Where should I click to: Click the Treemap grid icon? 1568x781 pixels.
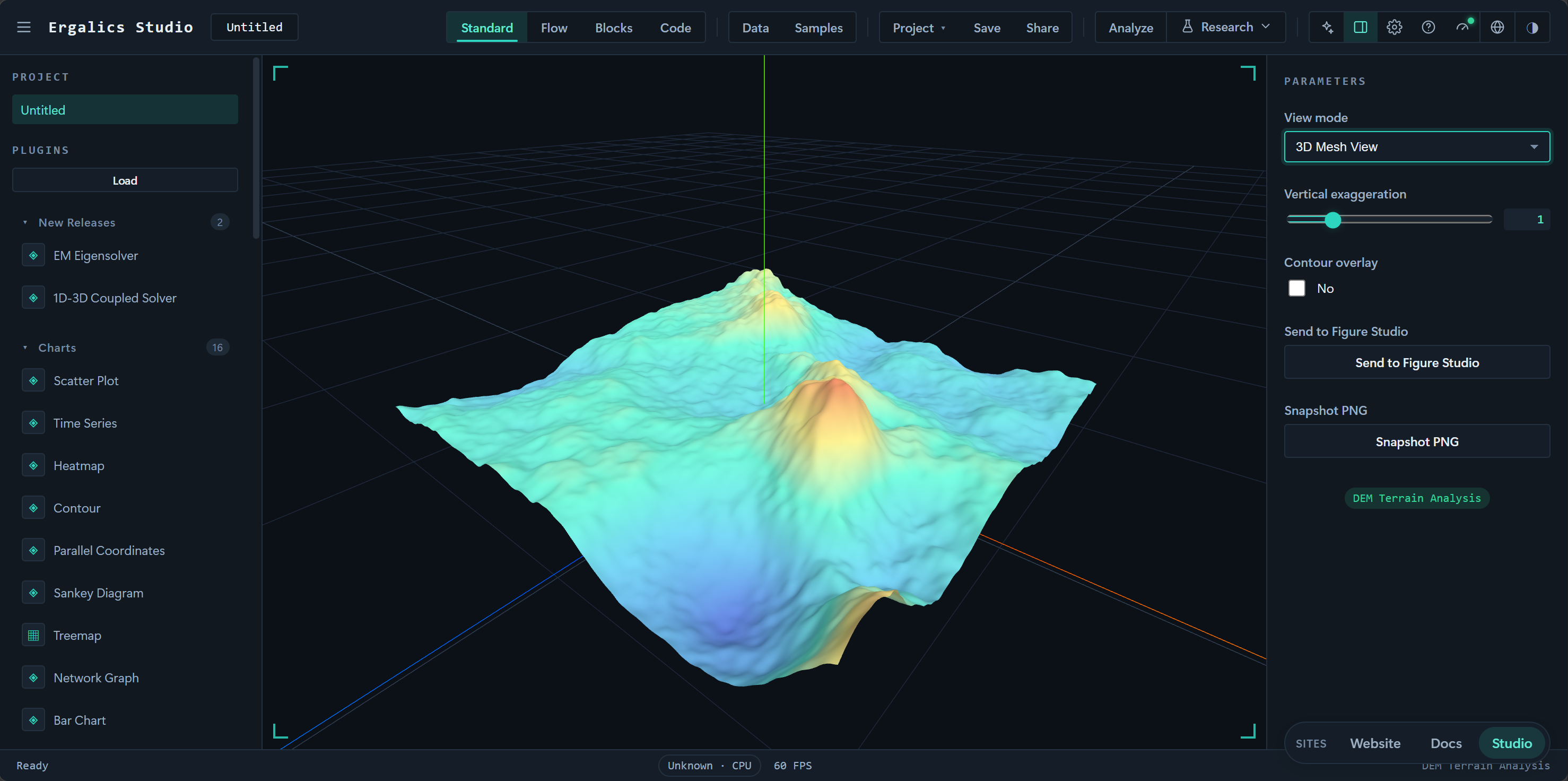pyautogui.click(x=33, y=636)
